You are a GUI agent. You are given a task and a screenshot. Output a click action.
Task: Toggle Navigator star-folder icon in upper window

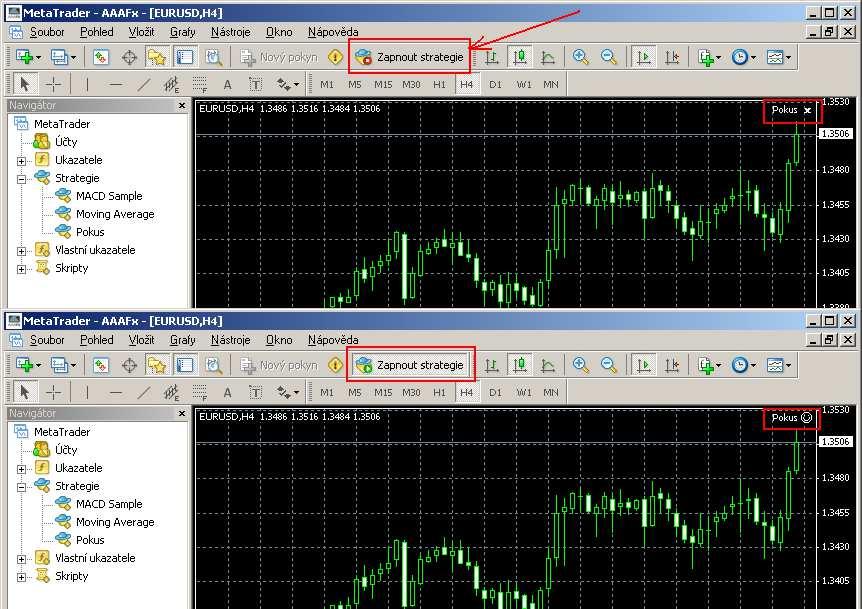pyautogui.click(x=157, y=57)
